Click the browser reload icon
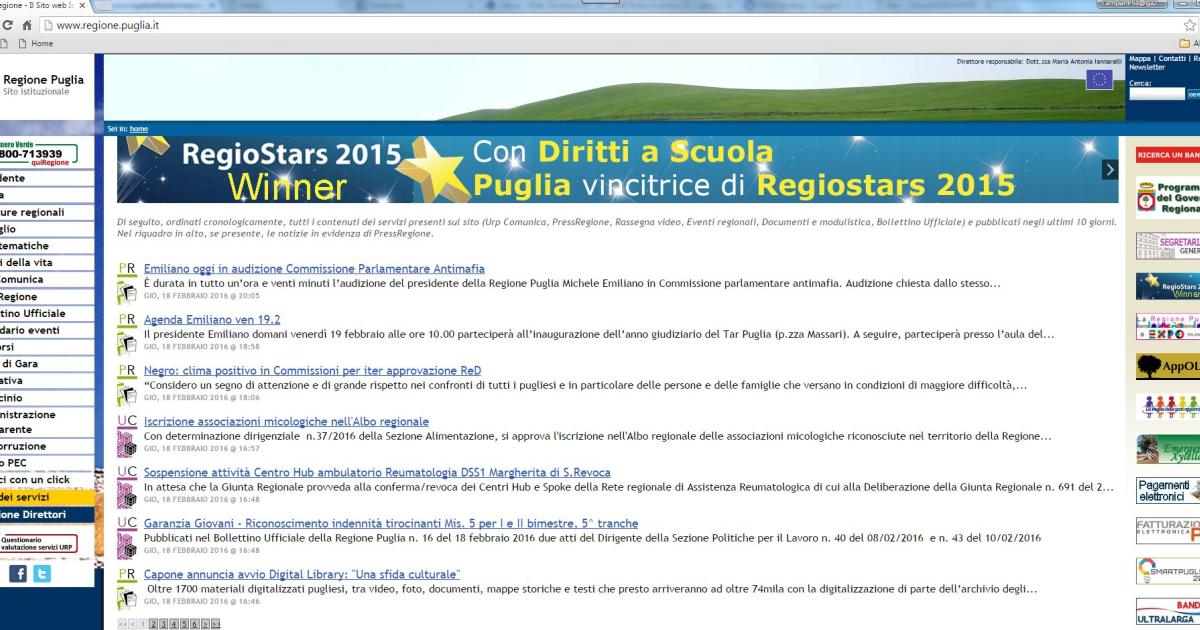Viewport: 1200px width, 630px height. point(8,25)
